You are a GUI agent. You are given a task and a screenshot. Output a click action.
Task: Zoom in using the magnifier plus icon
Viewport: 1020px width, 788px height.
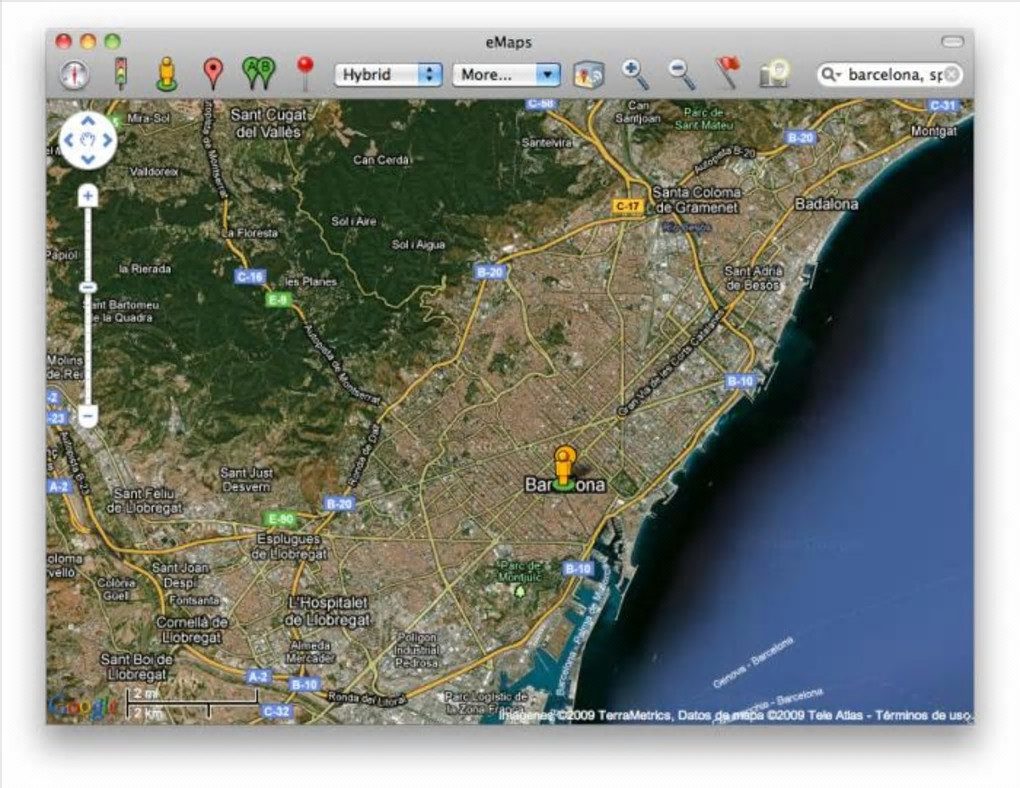coord(635,74)
